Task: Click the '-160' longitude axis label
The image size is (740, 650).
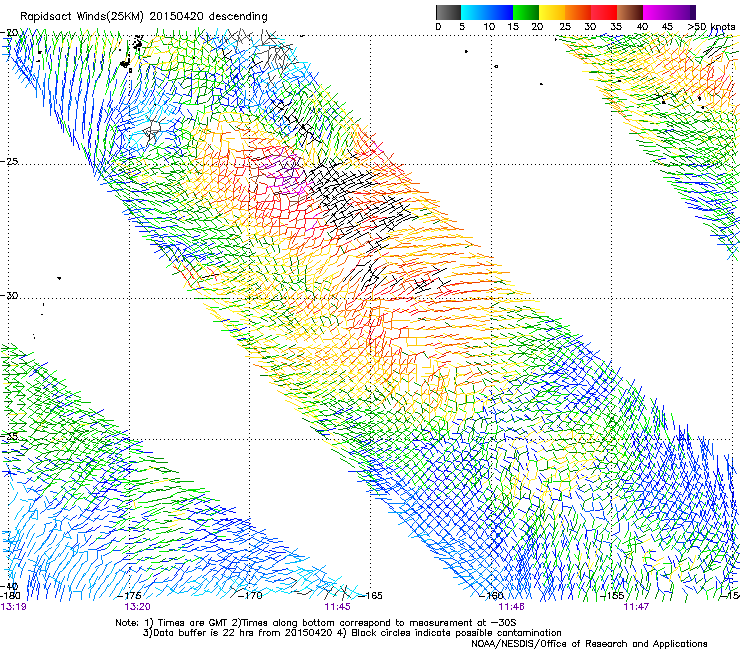Action: click(491, 595)
